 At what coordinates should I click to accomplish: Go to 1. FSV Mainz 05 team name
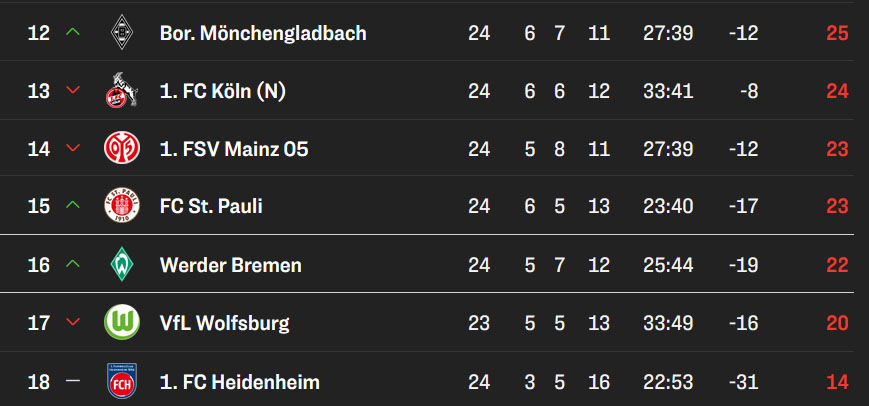[x=234, y=149]
